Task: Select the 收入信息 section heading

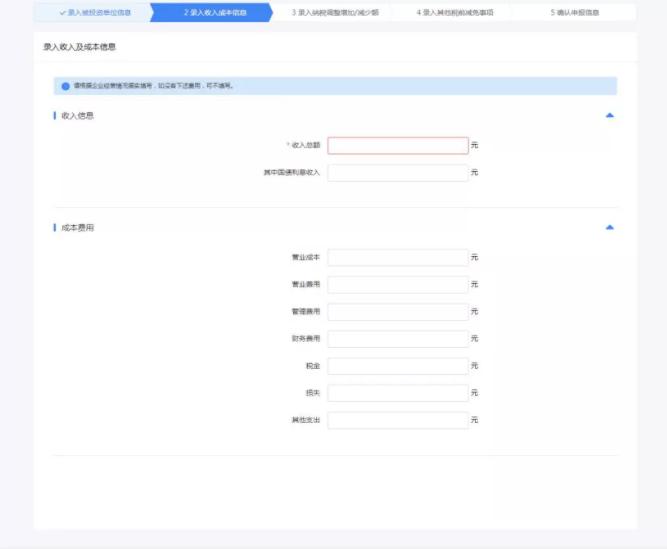Action: [x=77, y=116]
